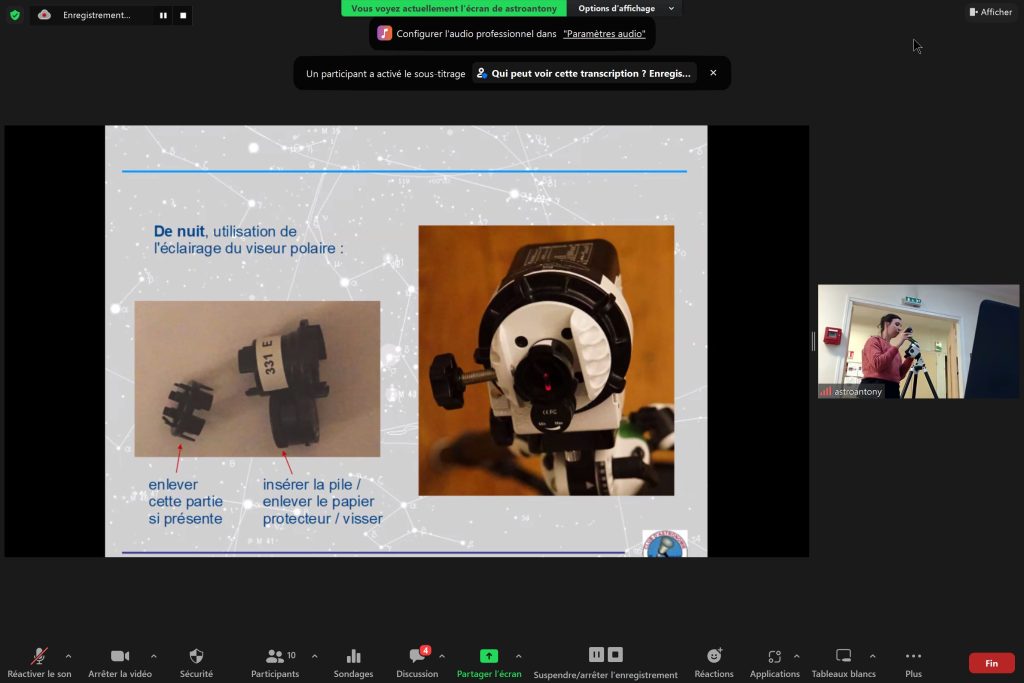Click the polar scope illuminator parts photo
The image size is (1024, 683).
(257, 379)
